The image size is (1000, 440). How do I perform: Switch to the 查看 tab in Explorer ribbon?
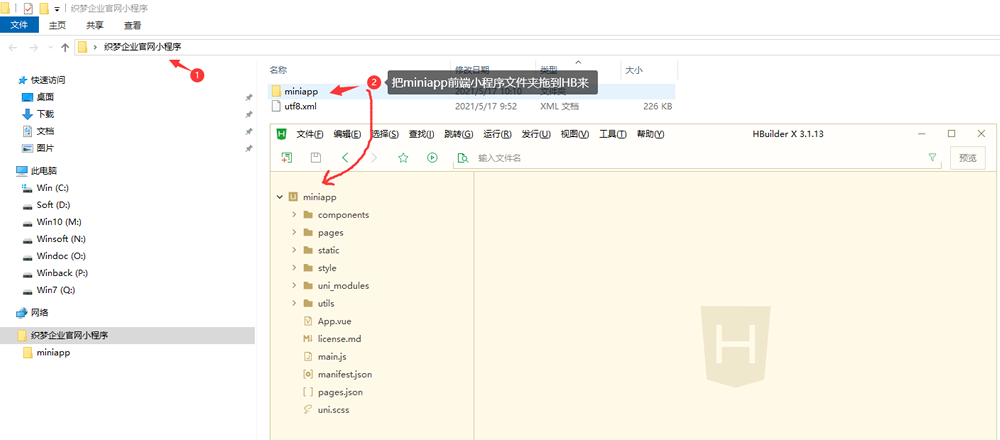[x=132, y=24]
